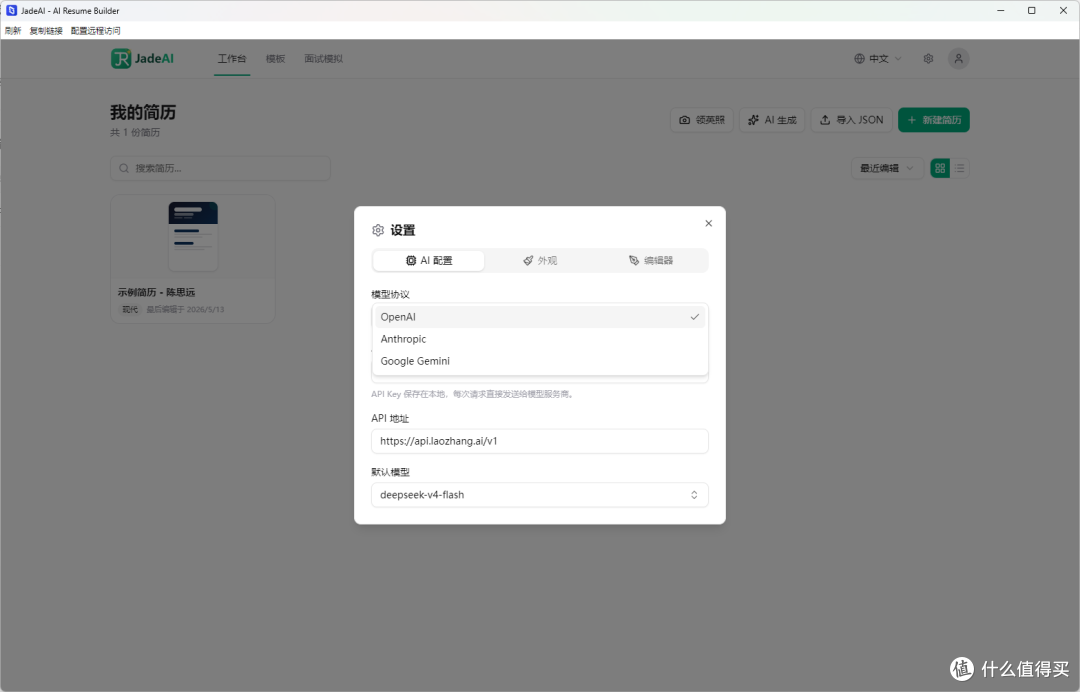Select OpenAI protocol option
Screen dimensions: 1080x692
pyautogui.click(x=539, y=317)
